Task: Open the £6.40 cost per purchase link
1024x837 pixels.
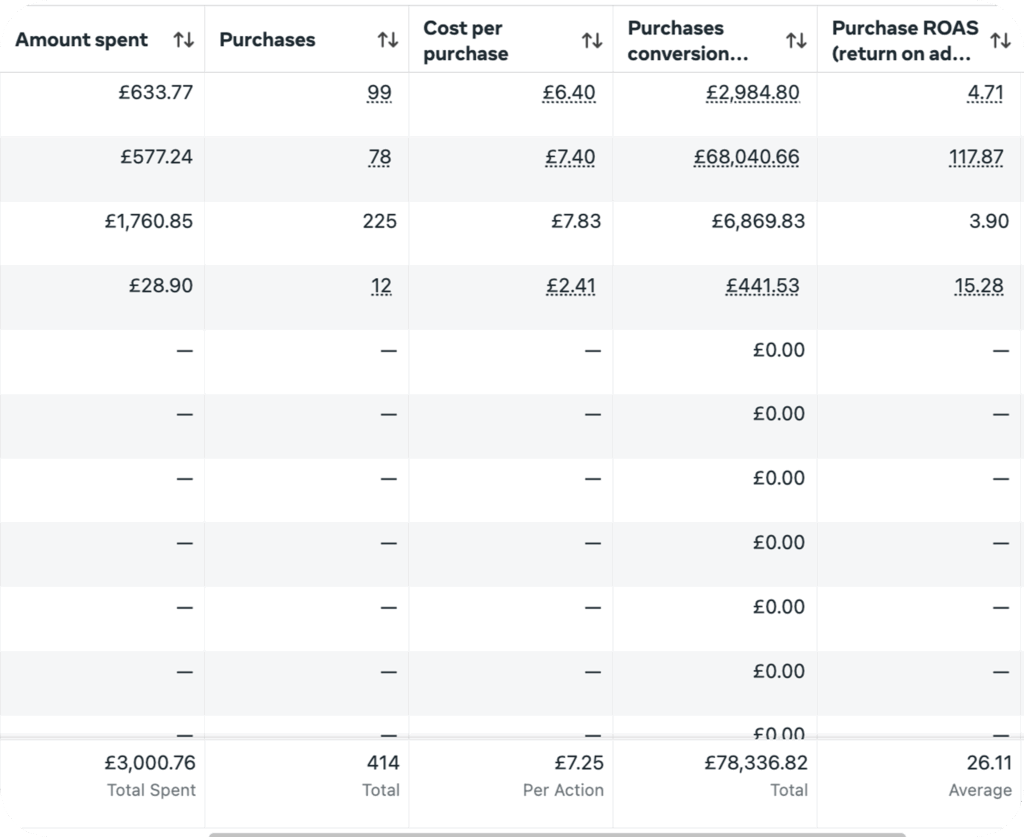Action: point(569,93)
